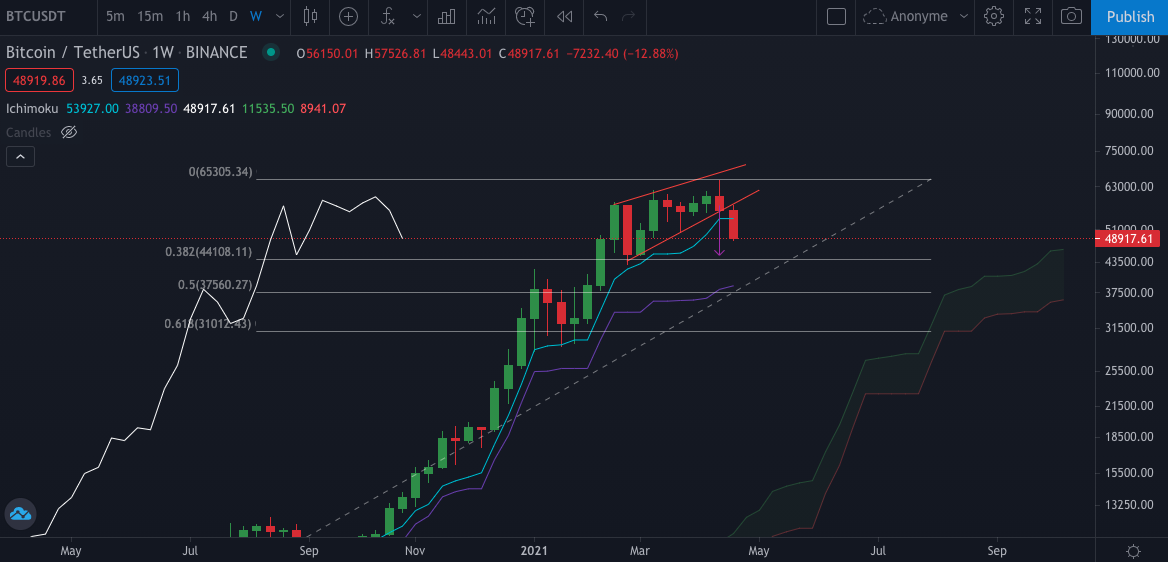Select the chart layout square icon

coord(837,16)
